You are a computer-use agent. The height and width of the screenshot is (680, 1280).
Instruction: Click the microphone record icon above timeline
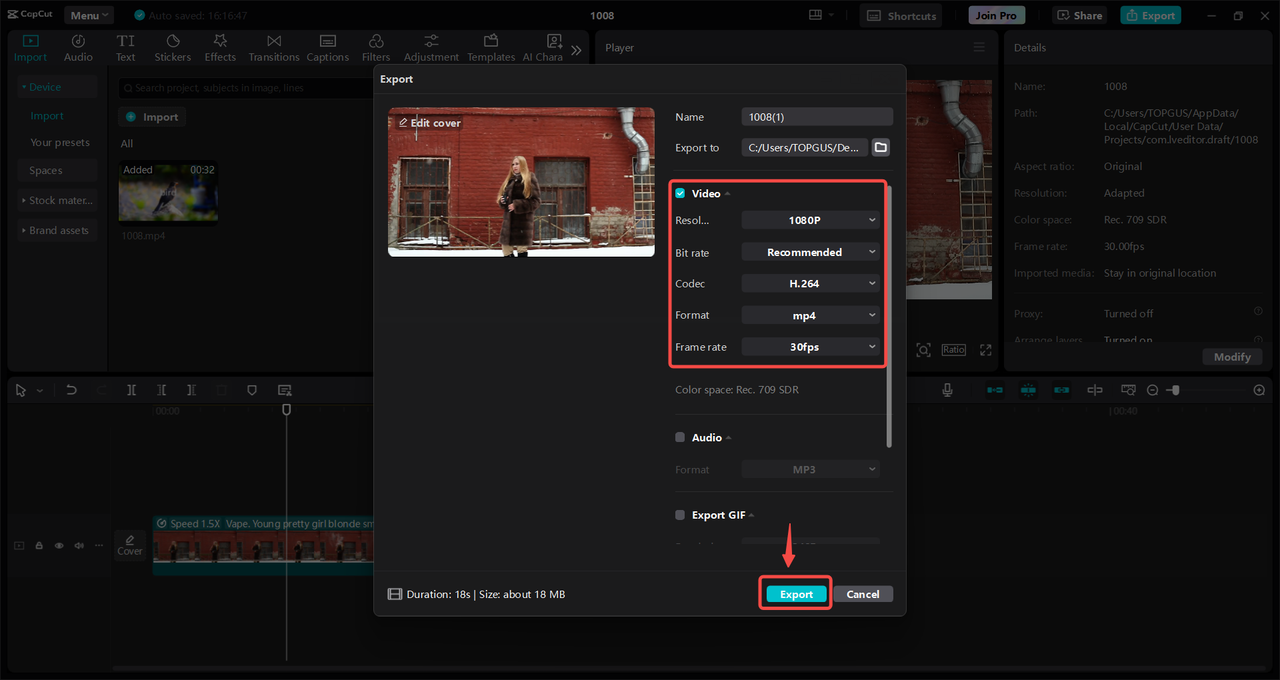tap(947, 390)
